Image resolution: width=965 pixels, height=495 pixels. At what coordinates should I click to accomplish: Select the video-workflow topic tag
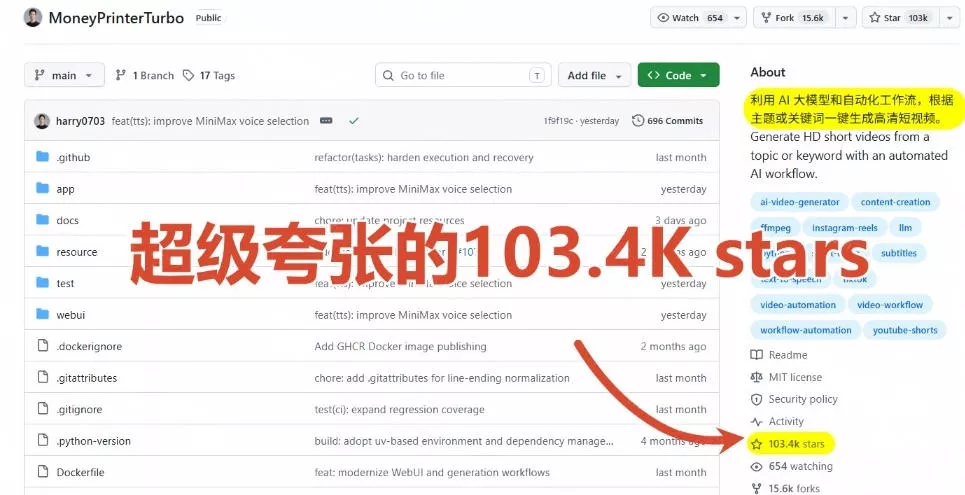pyautogui.click(x=890, y=305)
